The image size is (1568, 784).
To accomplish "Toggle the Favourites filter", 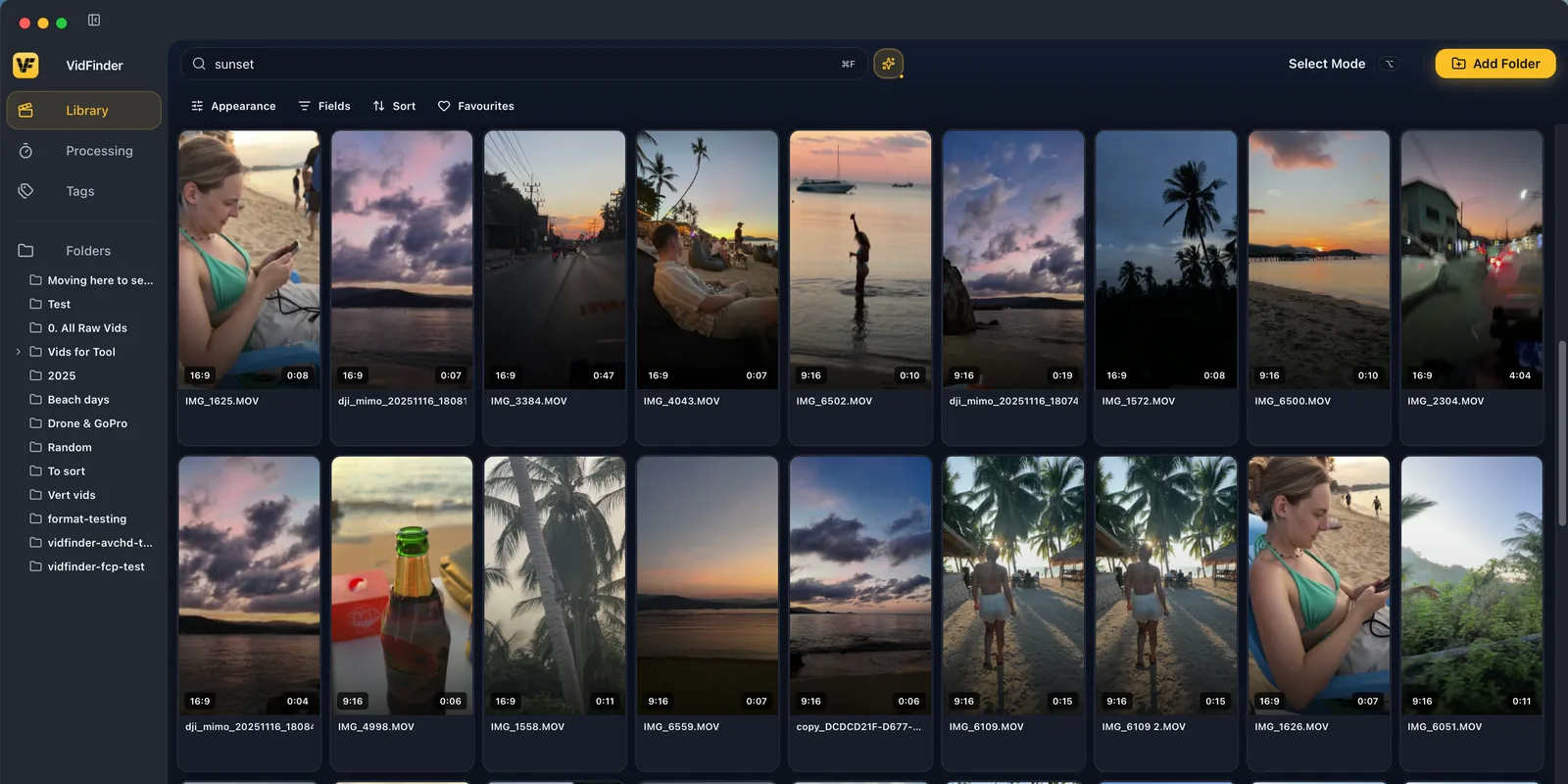I will [475, 106].
